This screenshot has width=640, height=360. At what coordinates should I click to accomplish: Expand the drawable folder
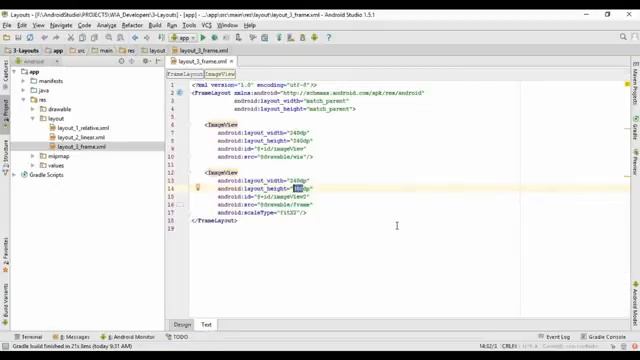coord(33,109)
